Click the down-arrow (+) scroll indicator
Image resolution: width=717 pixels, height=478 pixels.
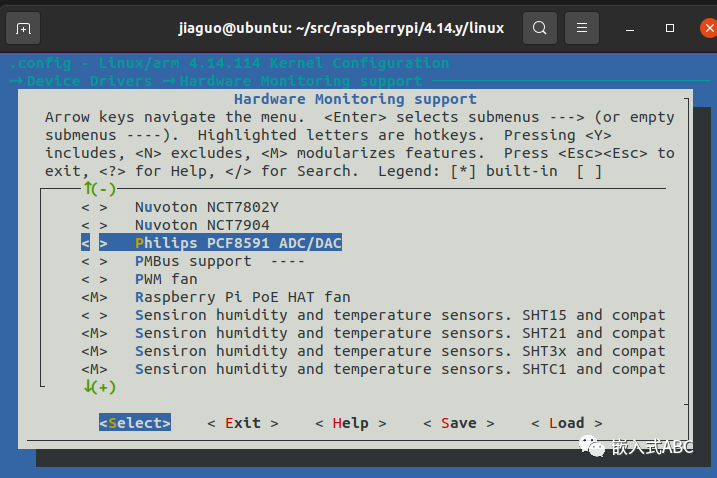click(x=100, y=387)
